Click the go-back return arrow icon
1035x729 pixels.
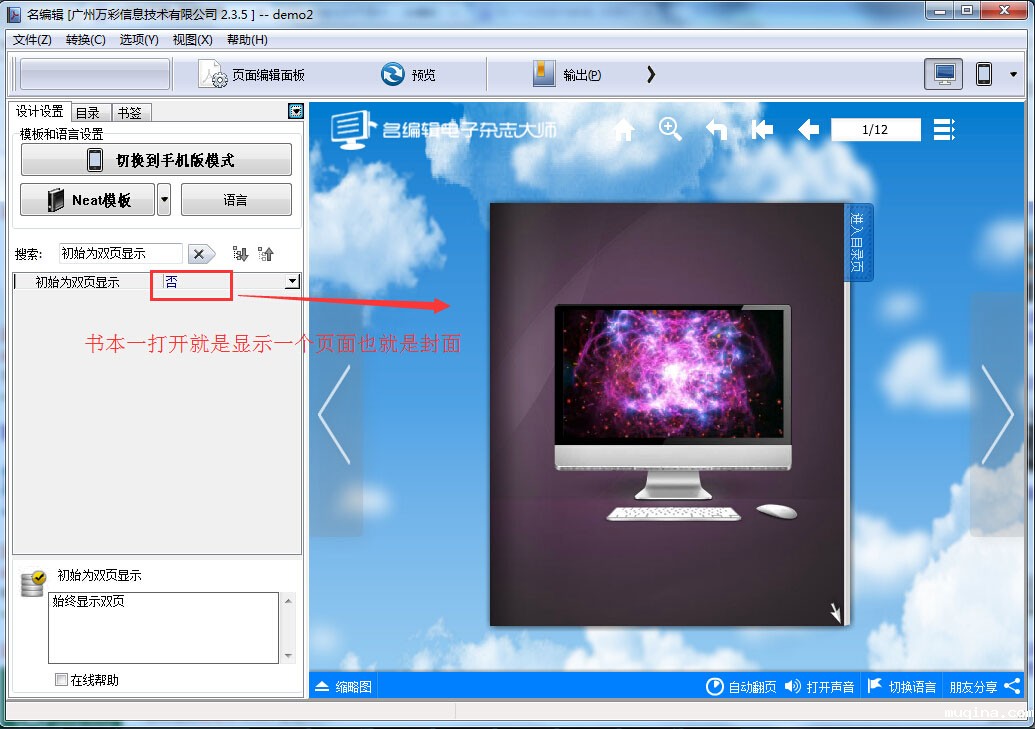pyautogui.click(x=716, y=130)
